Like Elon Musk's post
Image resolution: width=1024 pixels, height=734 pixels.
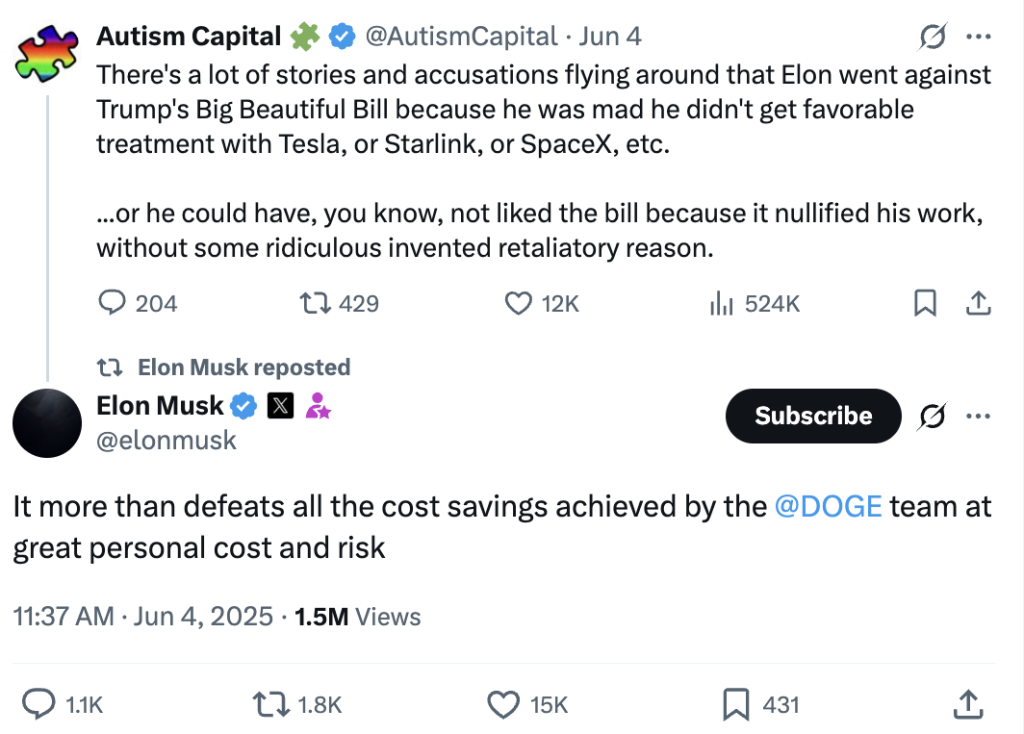pos(504,705)
